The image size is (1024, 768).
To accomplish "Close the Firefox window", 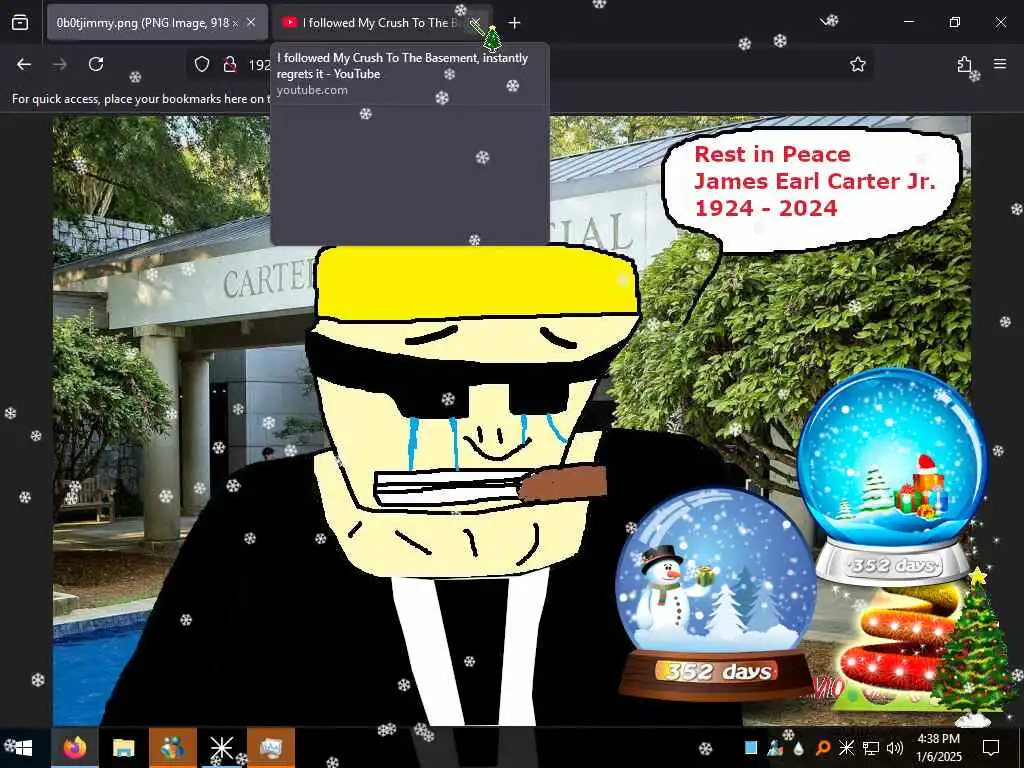I will click(x=1000, y=22).
